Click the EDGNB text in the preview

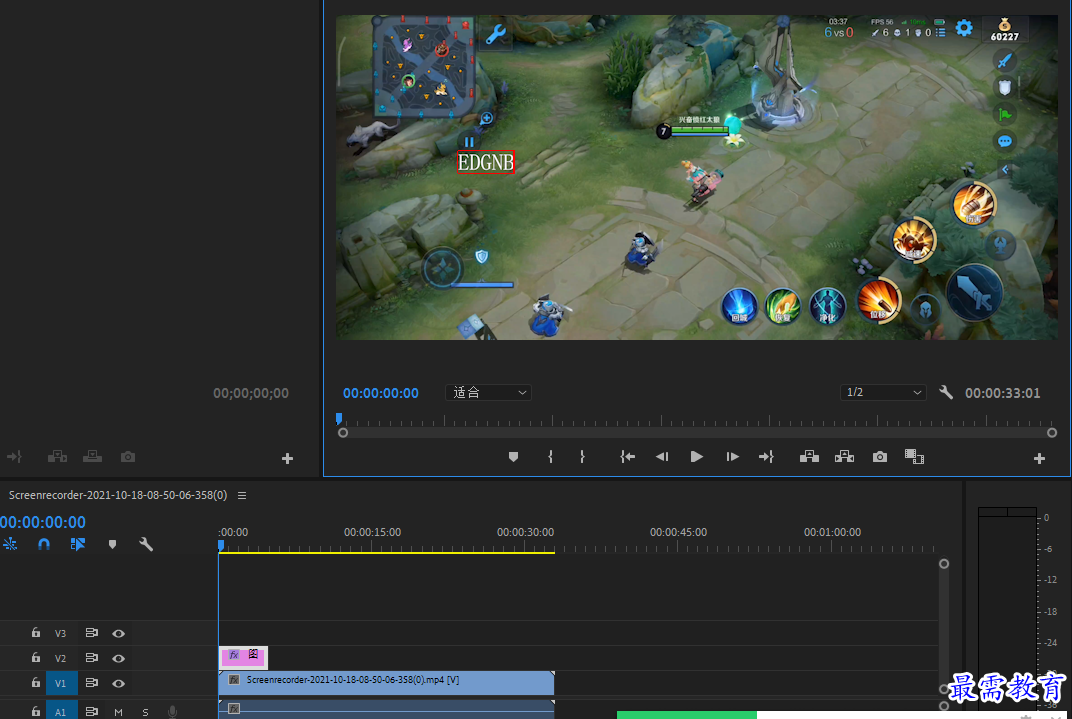tap(485, 163)
